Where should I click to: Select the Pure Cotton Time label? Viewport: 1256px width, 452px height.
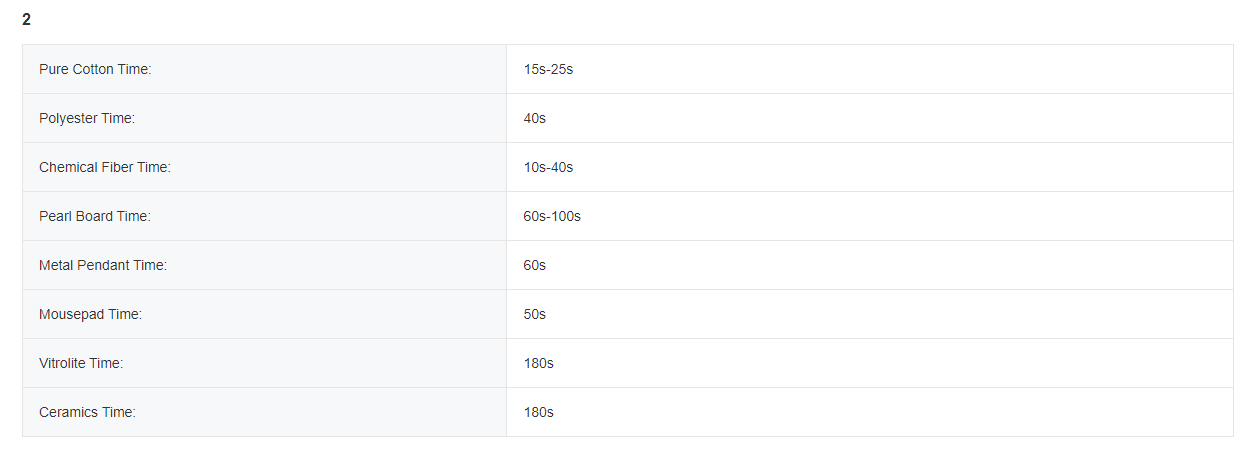click(95, 69)
